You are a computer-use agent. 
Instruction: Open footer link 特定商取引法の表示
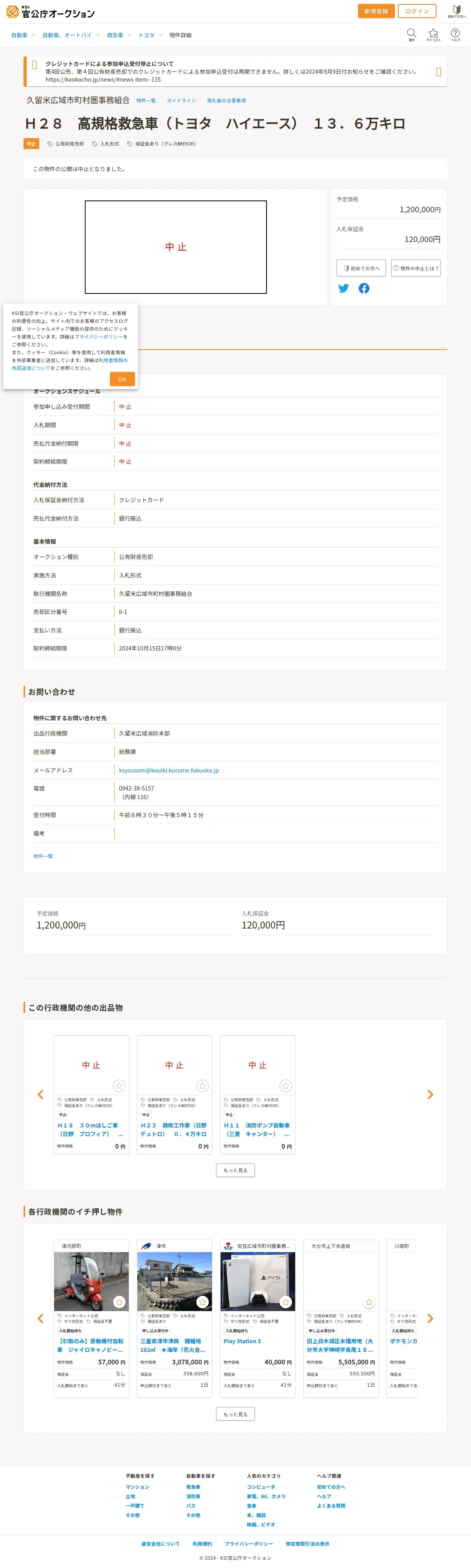click(x=308, y=1544)
